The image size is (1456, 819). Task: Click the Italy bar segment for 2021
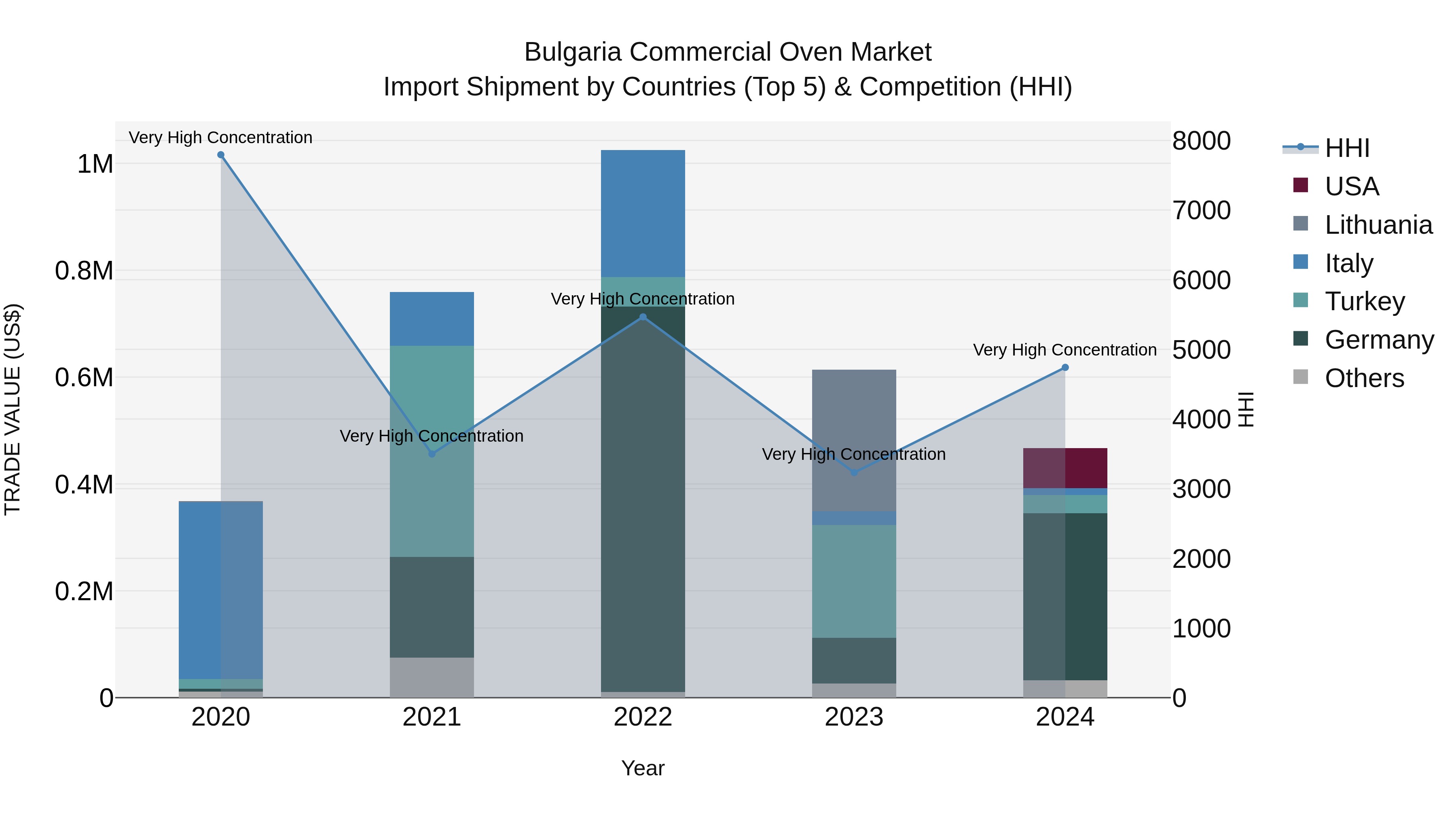tap(432, 319)
